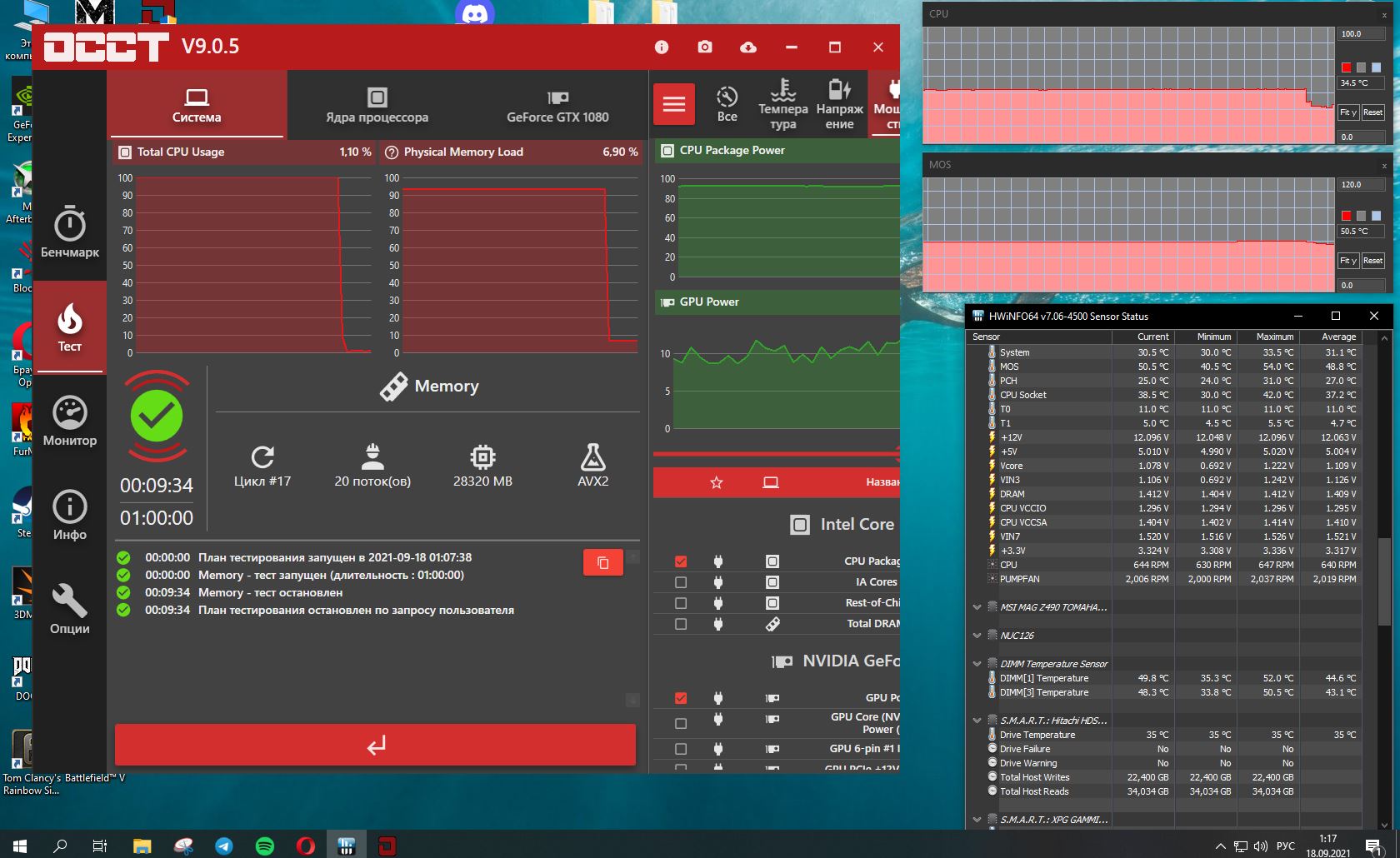Open File Explorer from taskbar

click(x=142, y=846)
